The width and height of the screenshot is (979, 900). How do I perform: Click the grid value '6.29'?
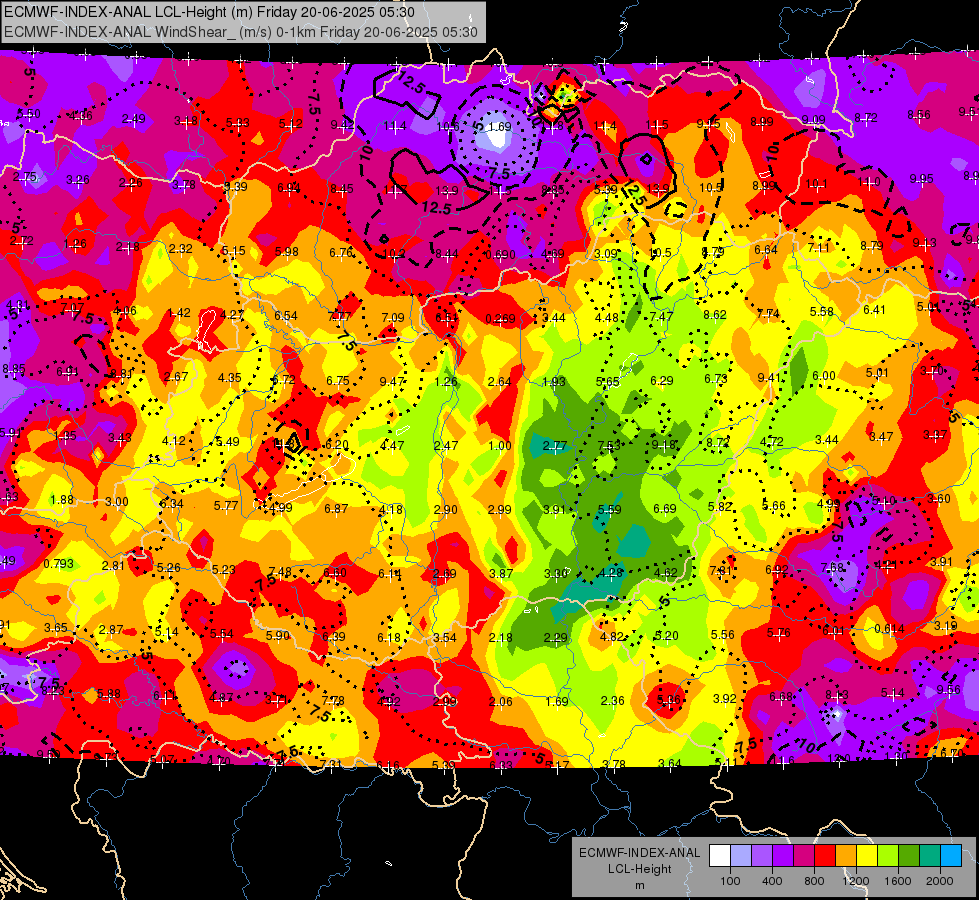point(662,380)
